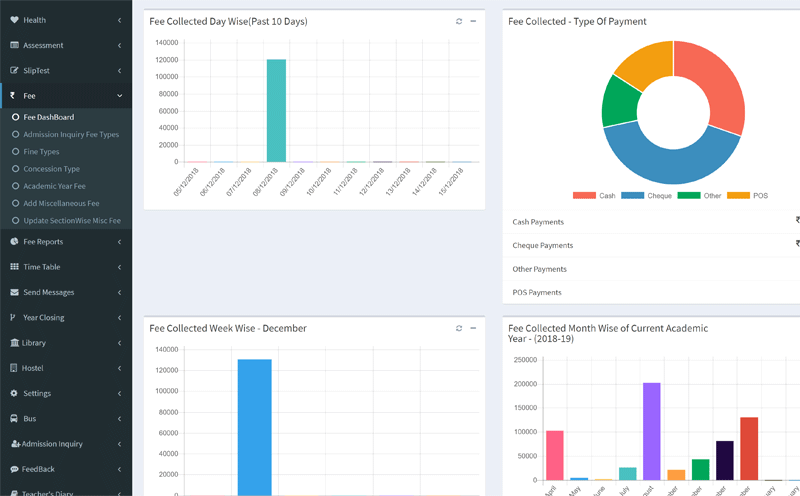Open Concession Type page

click(52, 168)
